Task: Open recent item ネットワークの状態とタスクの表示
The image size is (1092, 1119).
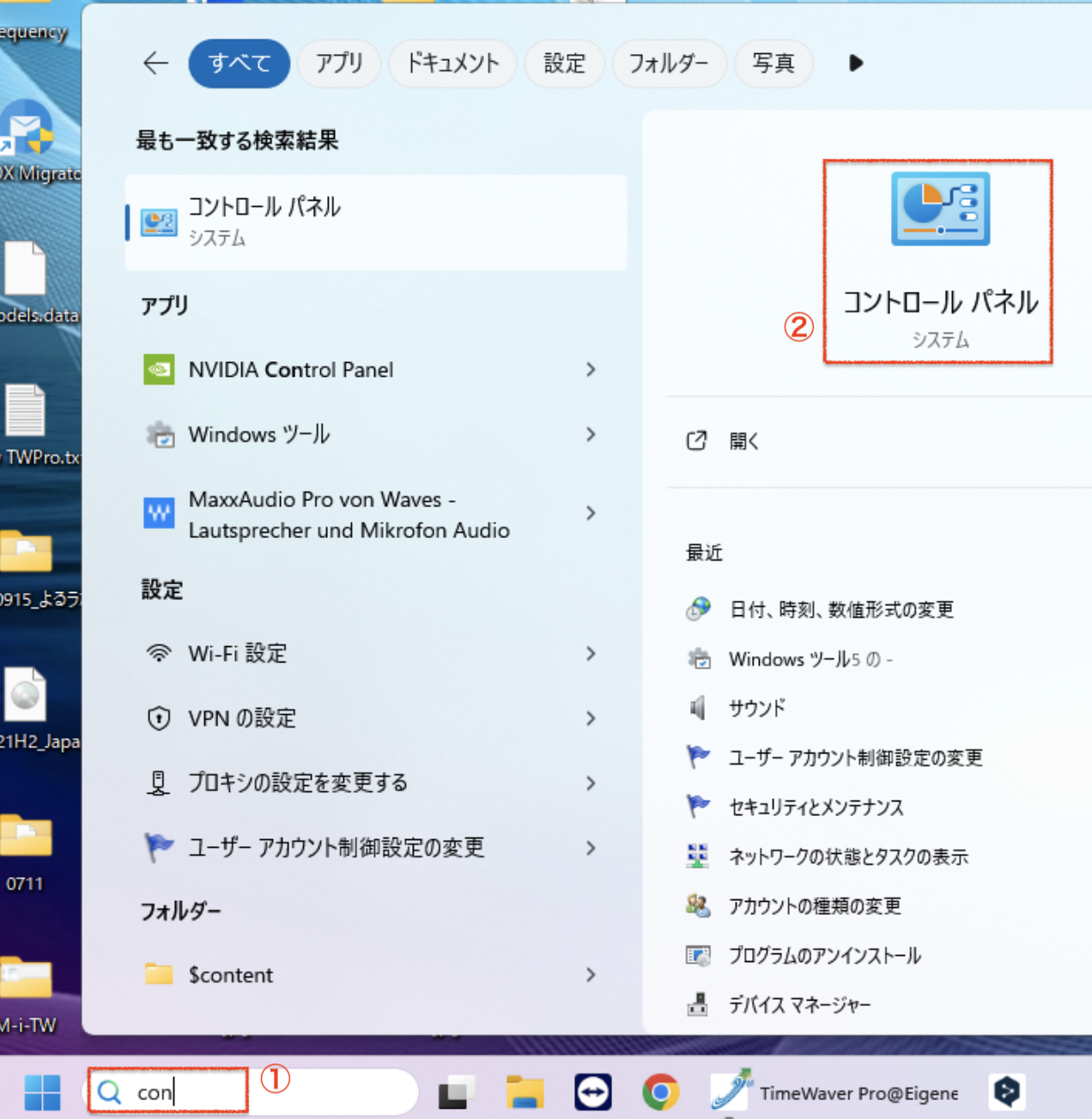Action: pyautogui.click(x=848, y=856)
